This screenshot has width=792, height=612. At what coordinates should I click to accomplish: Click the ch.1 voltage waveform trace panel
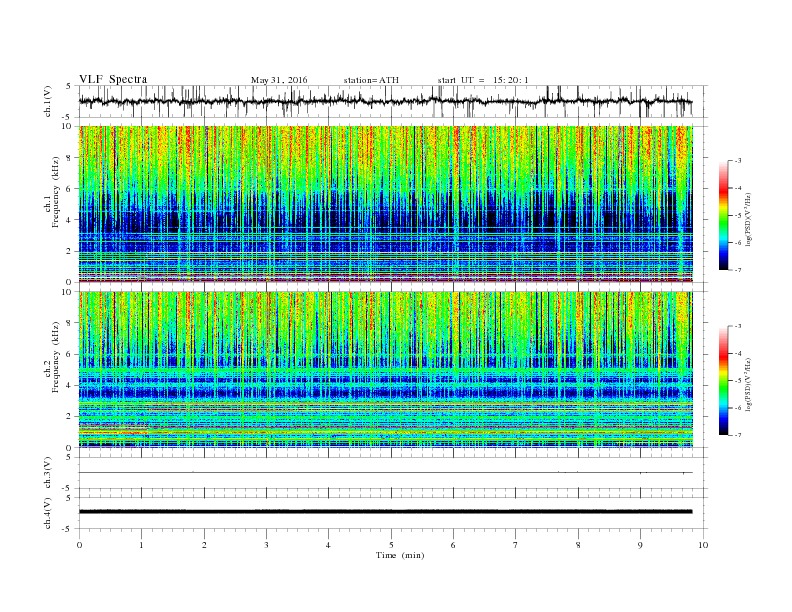coord(393,101)
